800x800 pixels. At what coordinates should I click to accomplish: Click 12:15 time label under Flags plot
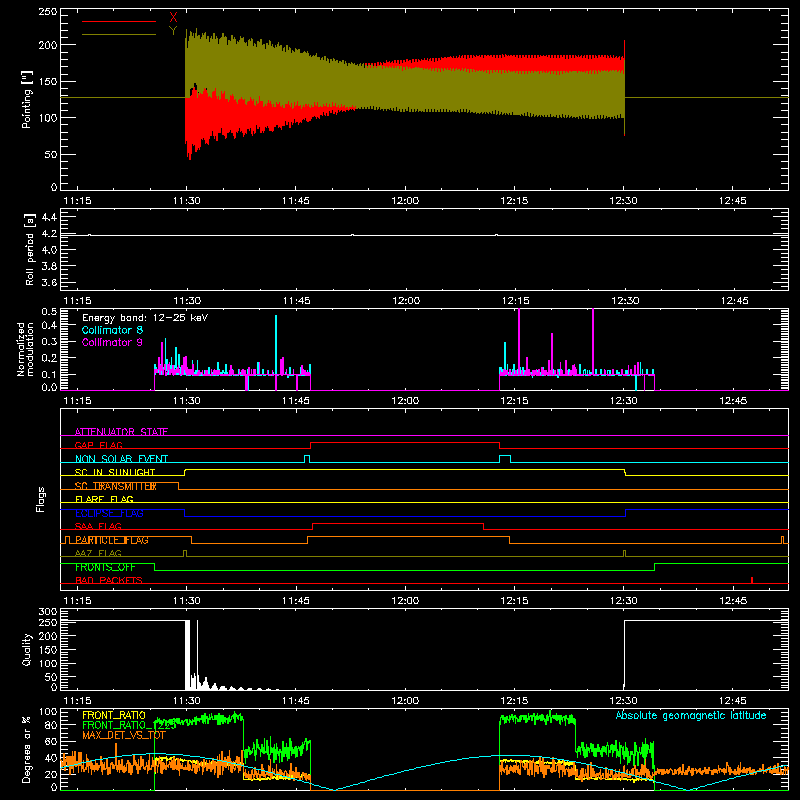click(x=514, y=601)
